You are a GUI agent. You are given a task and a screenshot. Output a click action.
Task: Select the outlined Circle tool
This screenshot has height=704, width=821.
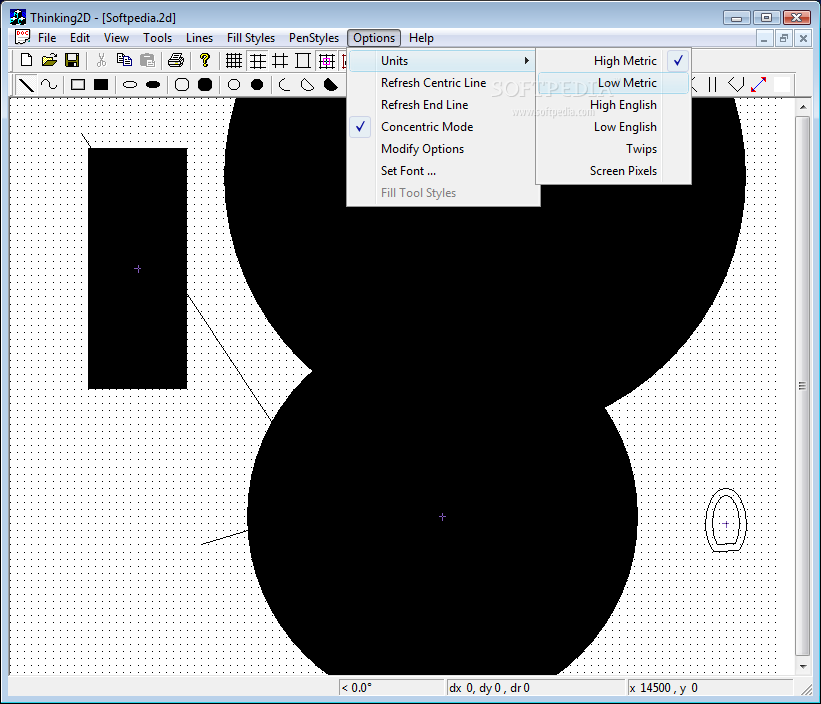point(234,84)
